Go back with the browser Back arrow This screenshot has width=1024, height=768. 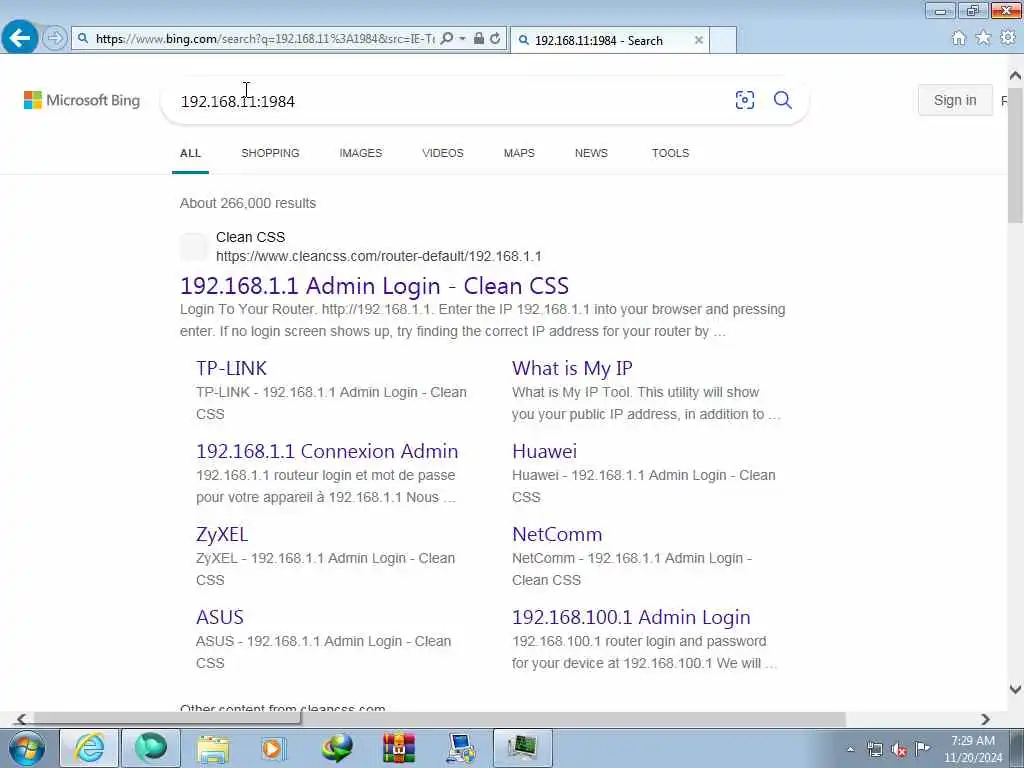pyautogui.click(x=20, y=38)
